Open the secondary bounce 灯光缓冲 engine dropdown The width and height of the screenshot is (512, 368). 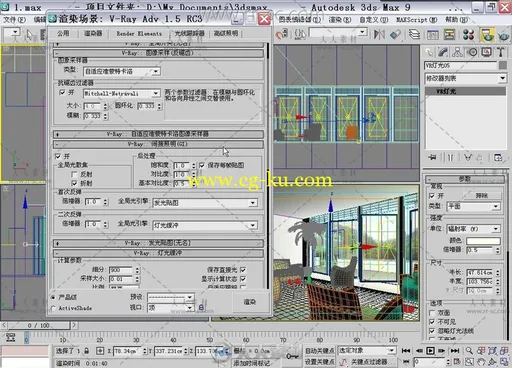click(x=205, y=225)
